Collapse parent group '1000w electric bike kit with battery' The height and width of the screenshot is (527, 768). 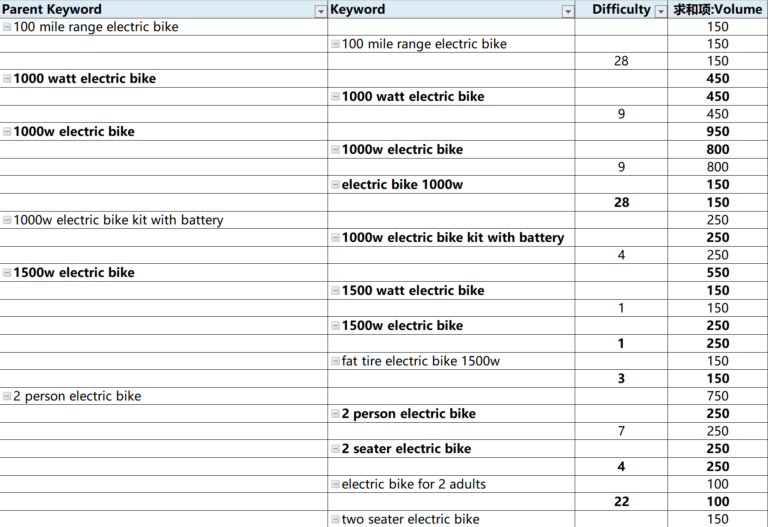tap(7, 221)
